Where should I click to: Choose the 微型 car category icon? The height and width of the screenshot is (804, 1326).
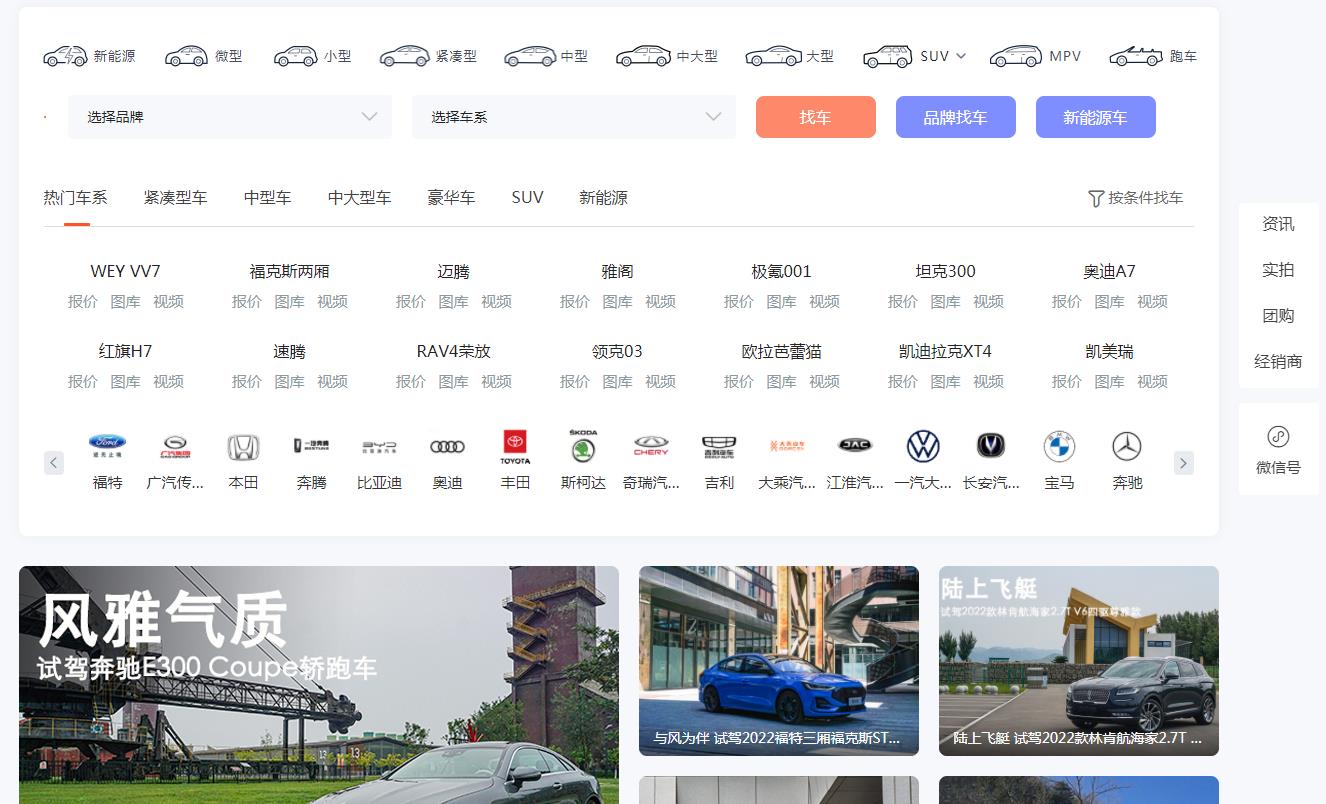coord(186,56)
